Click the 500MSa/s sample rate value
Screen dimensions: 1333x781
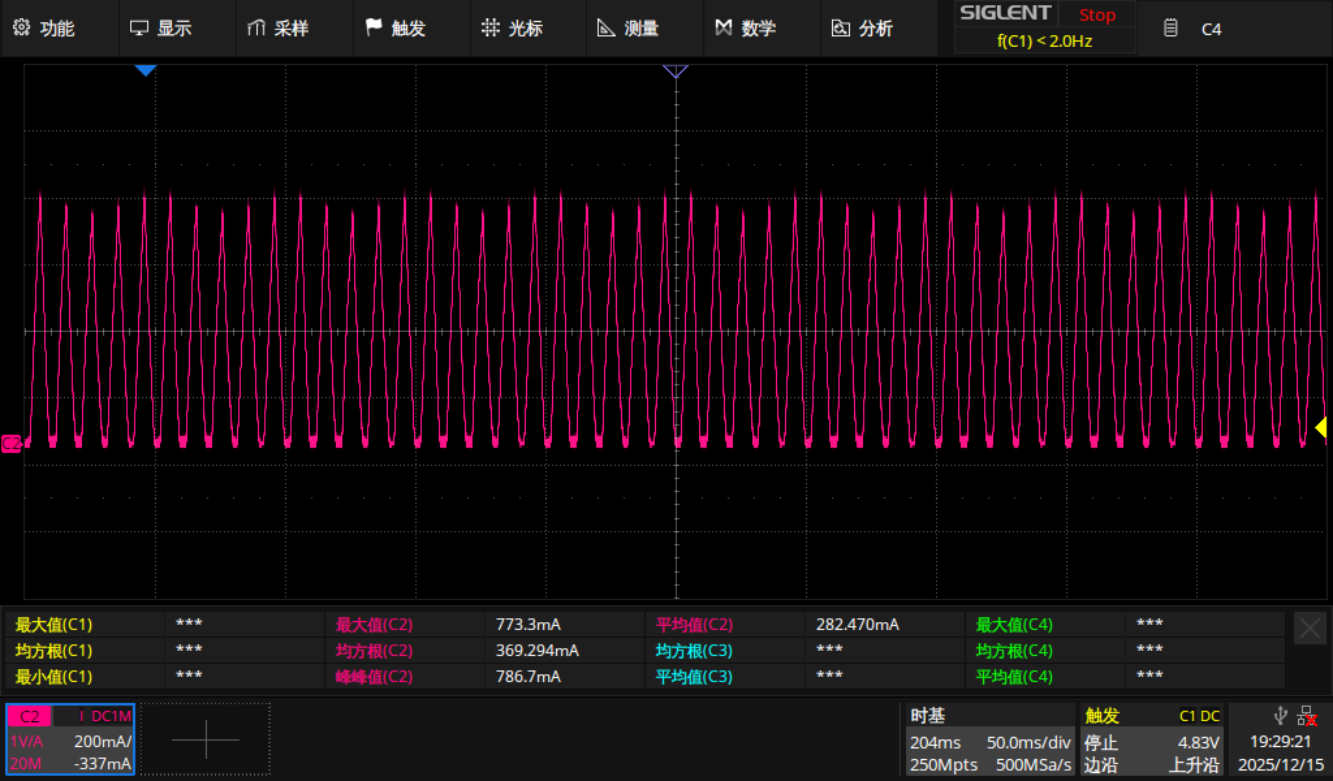point(1034,765)
